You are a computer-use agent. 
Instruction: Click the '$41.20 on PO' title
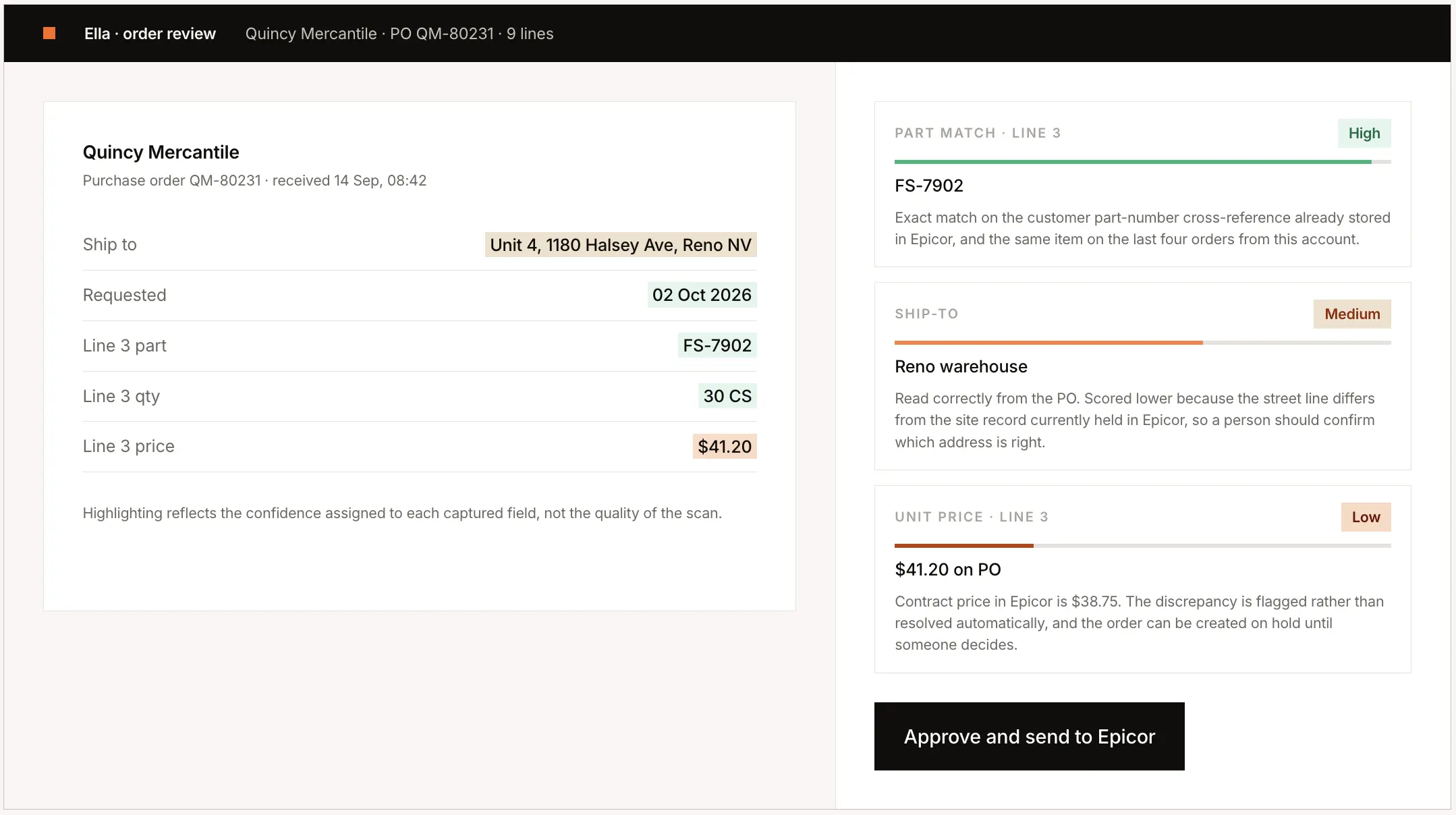tap(948, 569)
